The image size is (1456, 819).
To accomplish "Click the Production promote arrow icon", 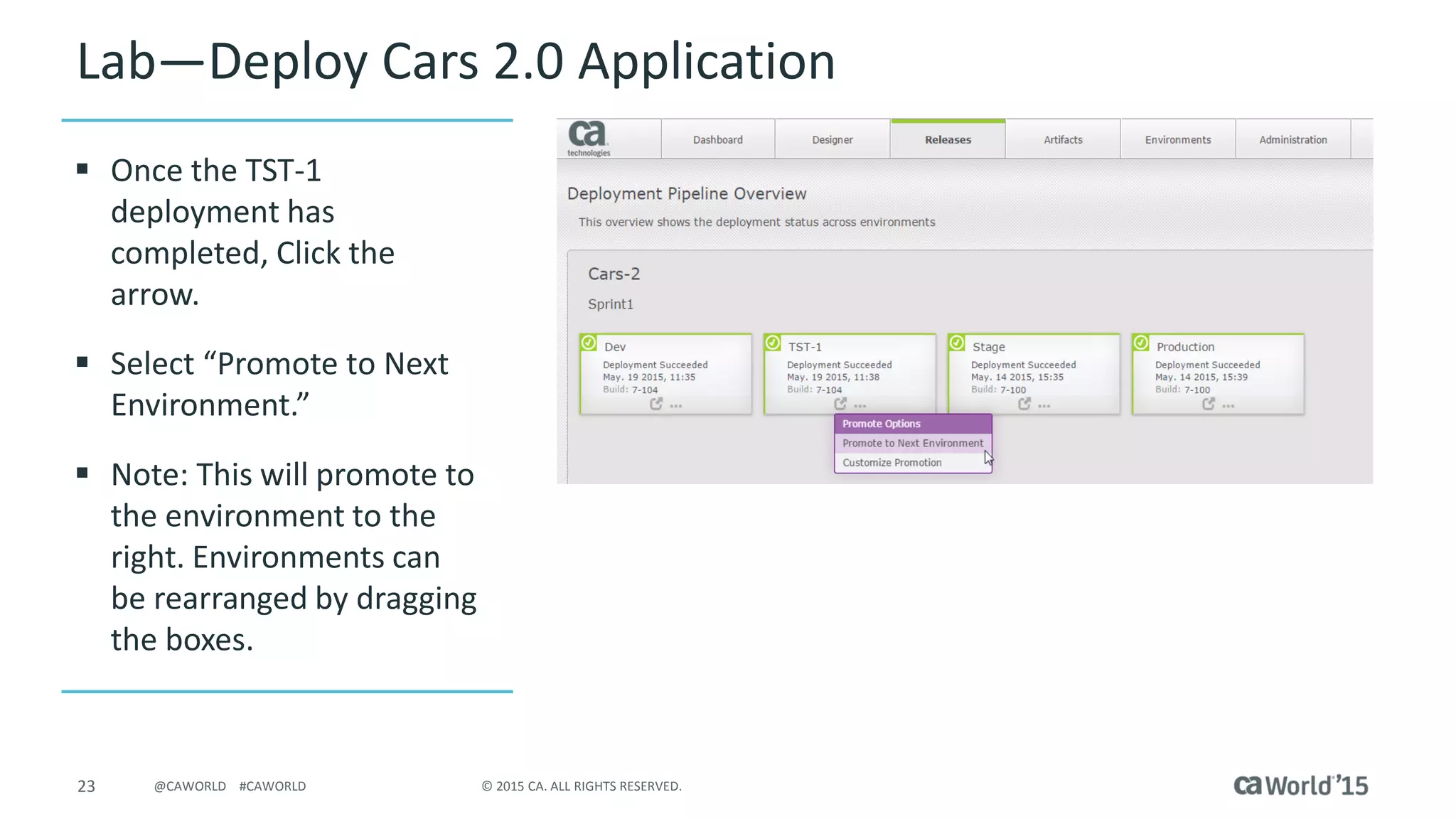I will 1209,404.
